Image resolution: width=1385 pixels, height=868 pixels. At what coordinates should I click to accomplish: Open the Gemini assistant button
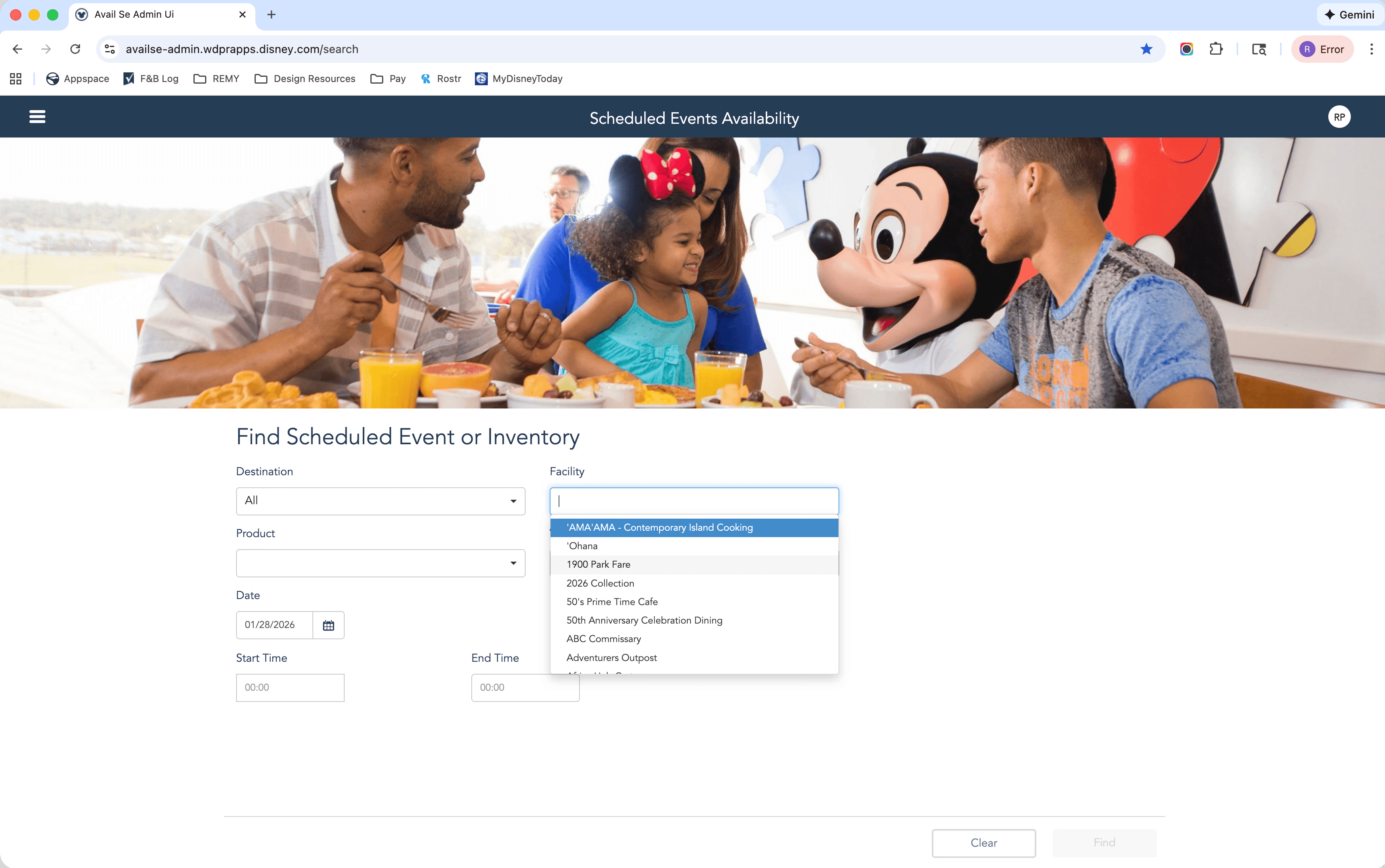click(x=1349, y=14)
